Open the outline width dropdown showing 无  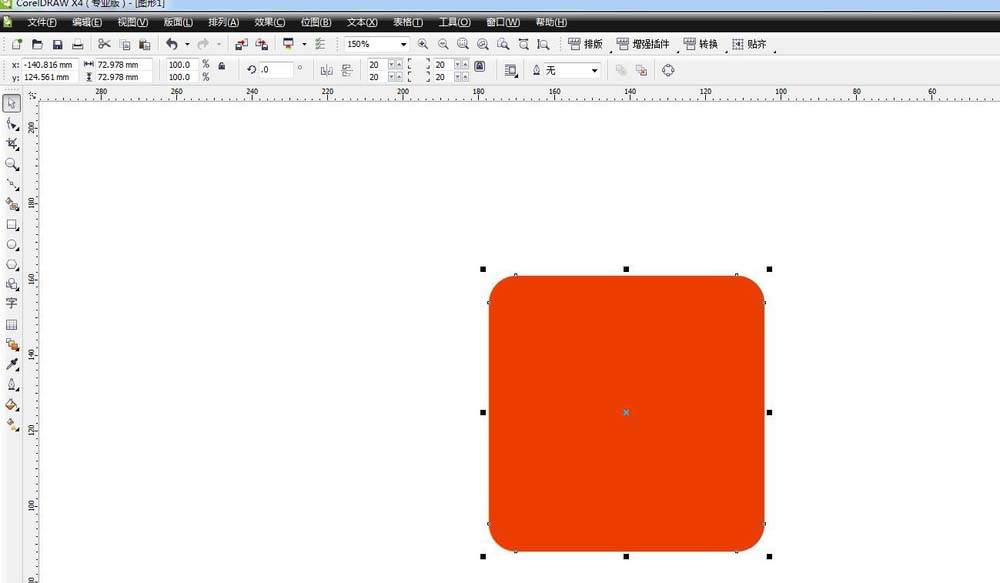tap(594, 71)
